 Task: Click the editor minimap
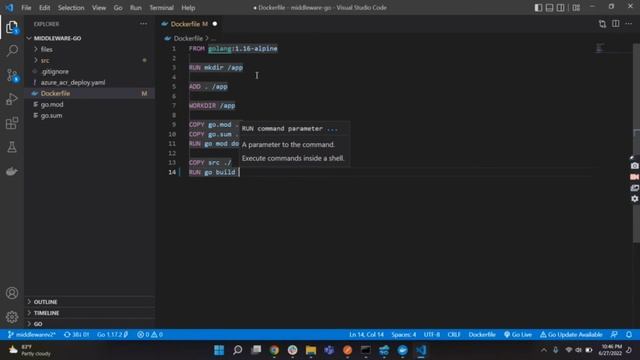[x=600, y=48]
